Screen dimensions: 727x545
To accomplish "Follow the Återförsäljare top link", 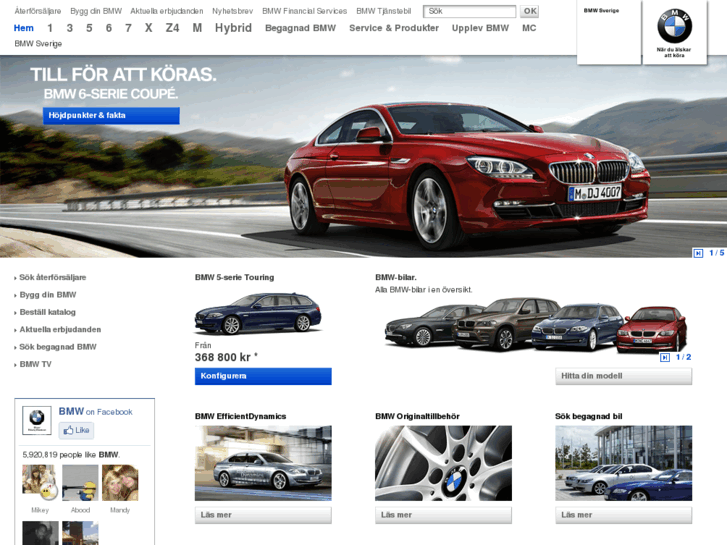I will (38, 11).
